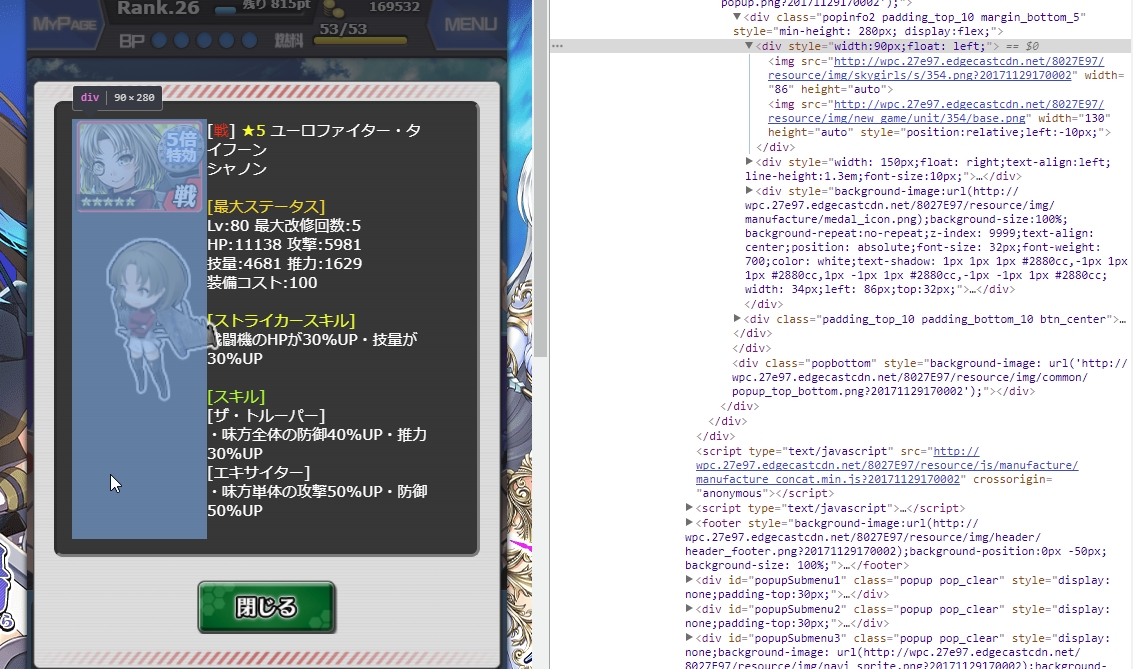Click the character portrait thumbnail

pyautogui.click(x=139, y=166)
